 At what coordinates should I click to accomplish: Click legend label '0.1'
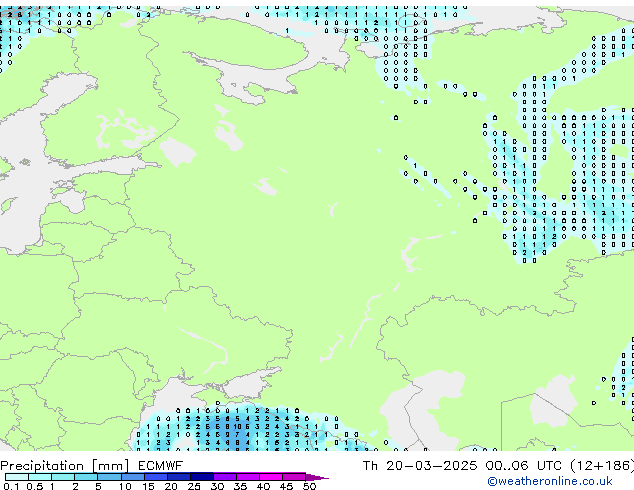point(11,486)
